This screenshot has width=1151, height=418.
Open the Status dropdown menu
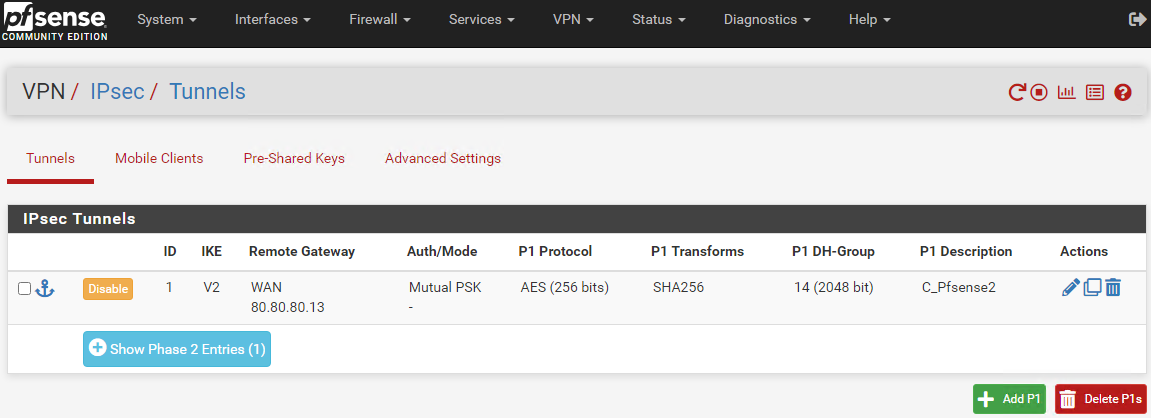click(658, 20)
